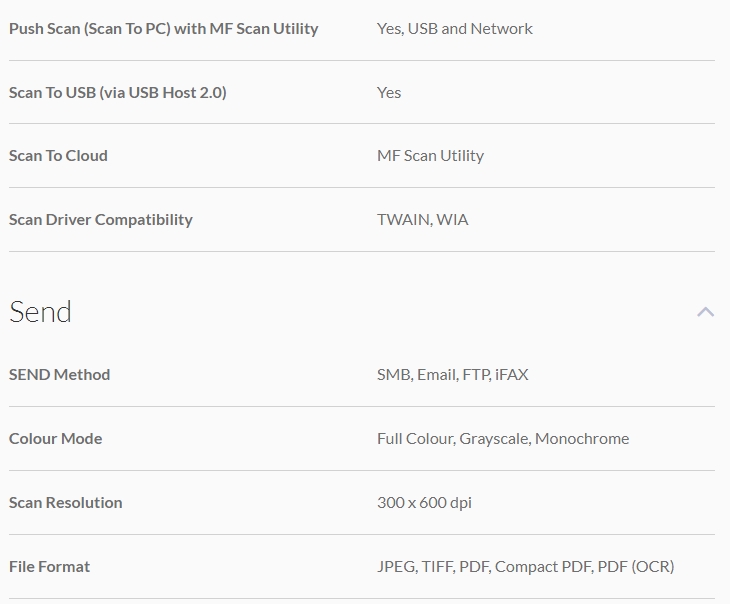Click the 'JPEG, TIFF, PDF, Compact PDF, PDF (OCR)' value

(525, 566)
